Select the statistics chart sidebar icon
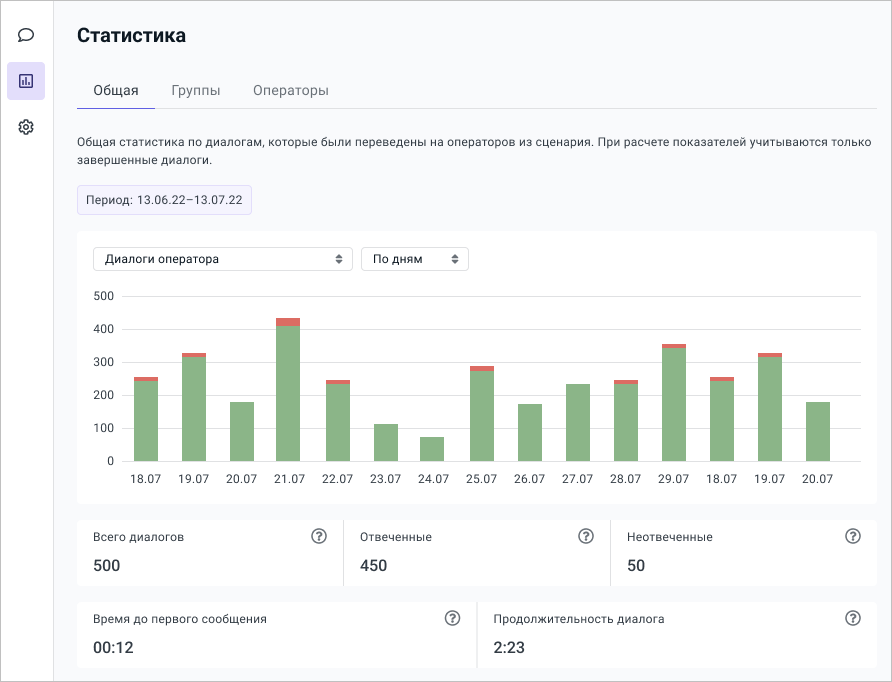This screenshot has width=892, height=682. click(26, 81)
